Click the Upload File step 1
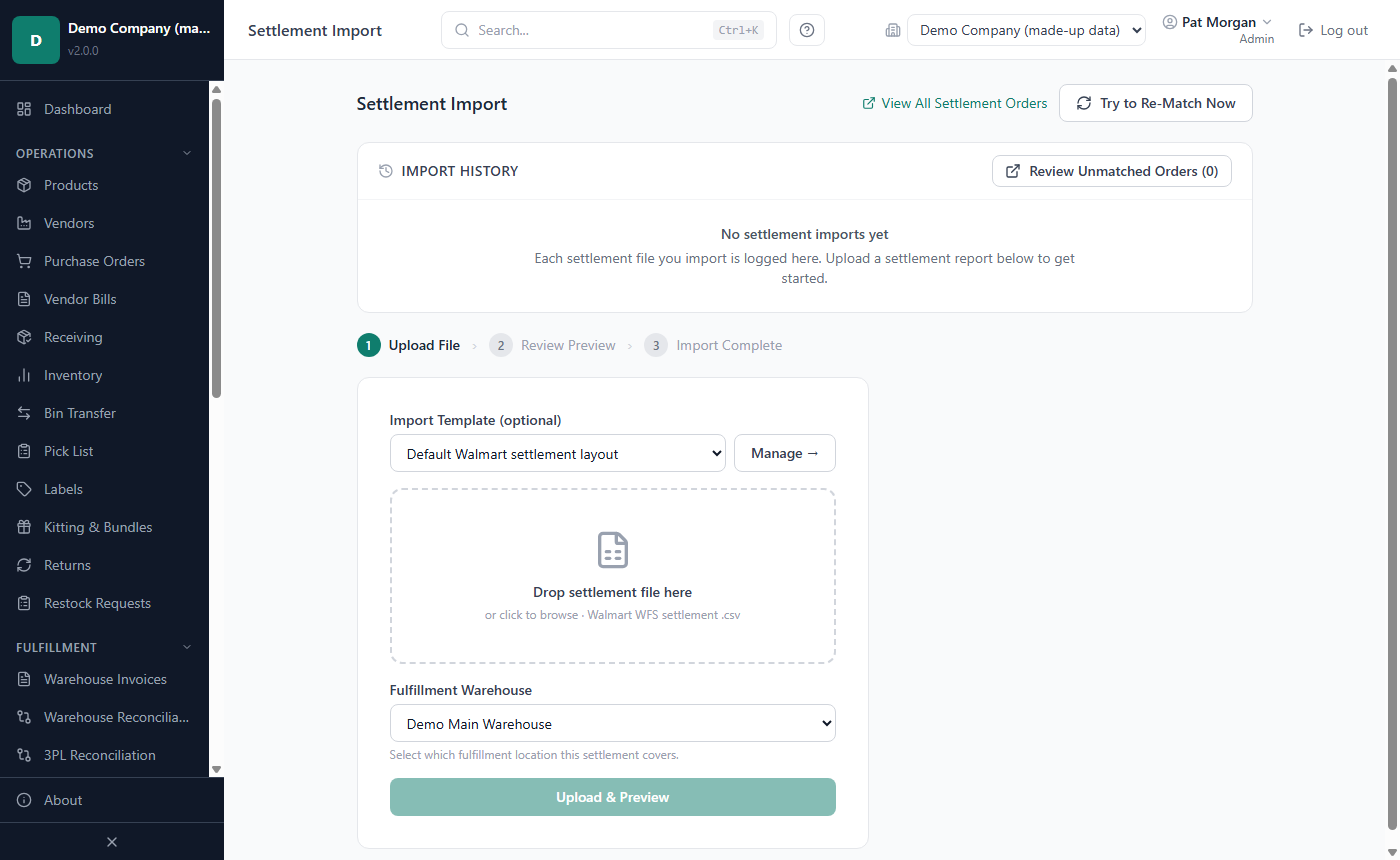Viewport: 1400px width, 860px height. tap(409, 345)
